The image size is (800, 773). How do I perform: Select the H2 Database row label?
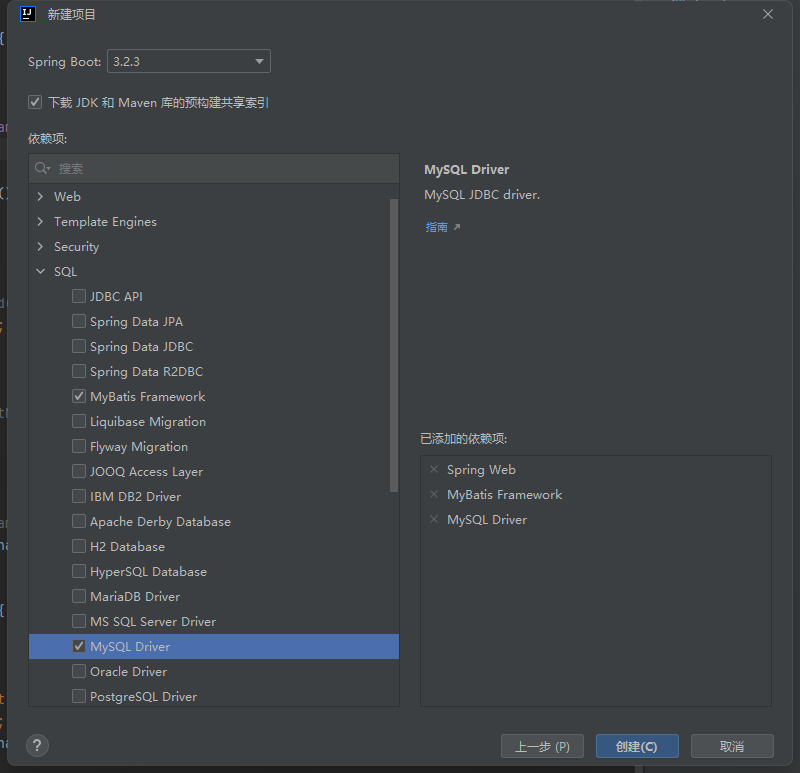coord(128,546)
